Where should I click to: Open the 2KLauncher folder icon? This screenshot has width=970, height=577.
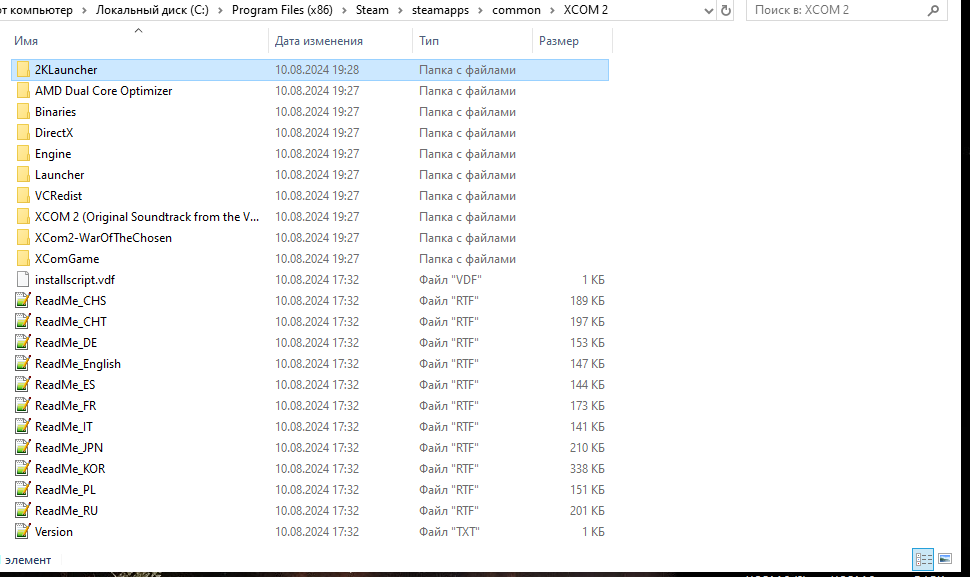[23, 70]
